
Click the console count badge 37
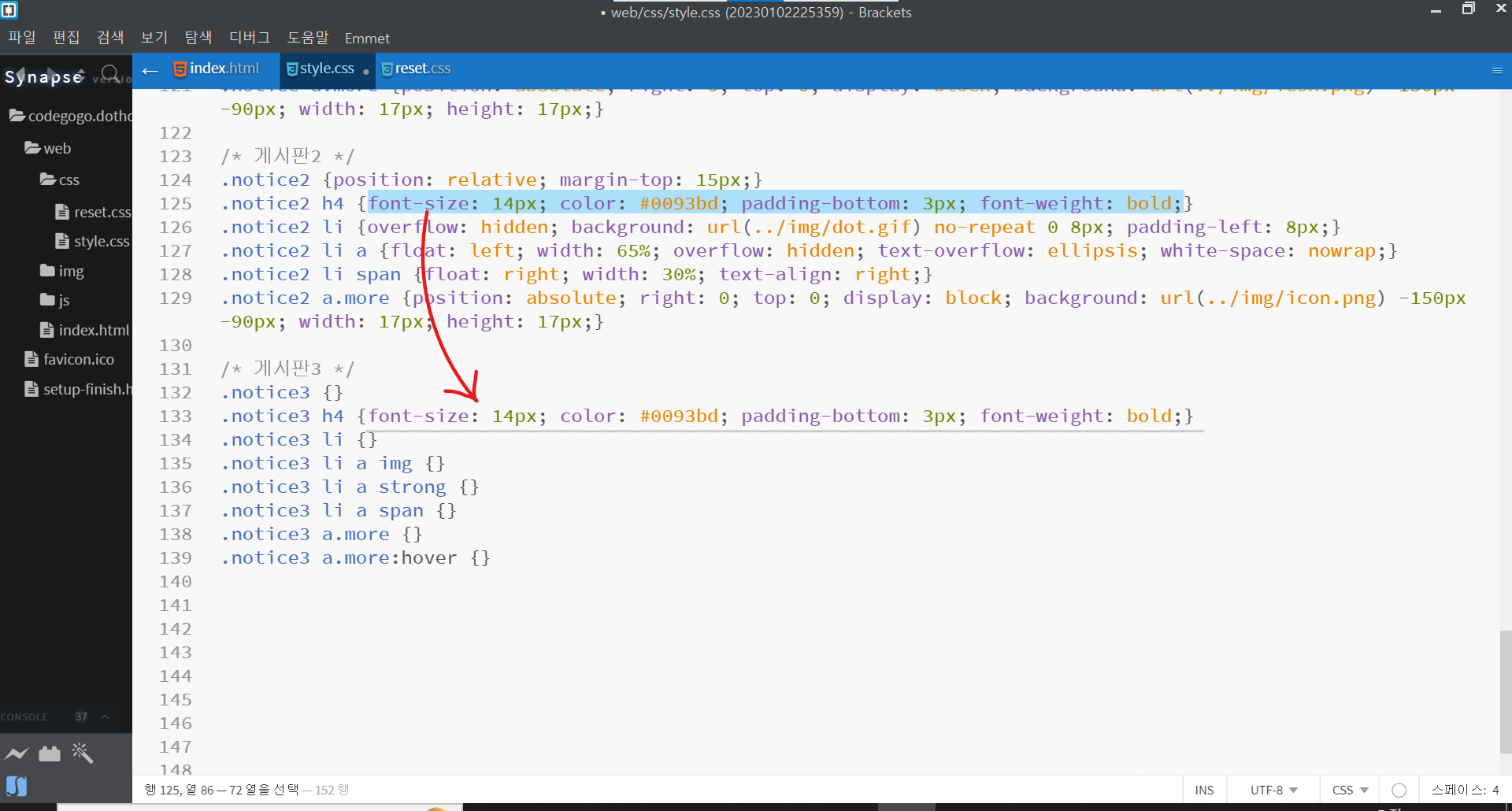[81, 717]
